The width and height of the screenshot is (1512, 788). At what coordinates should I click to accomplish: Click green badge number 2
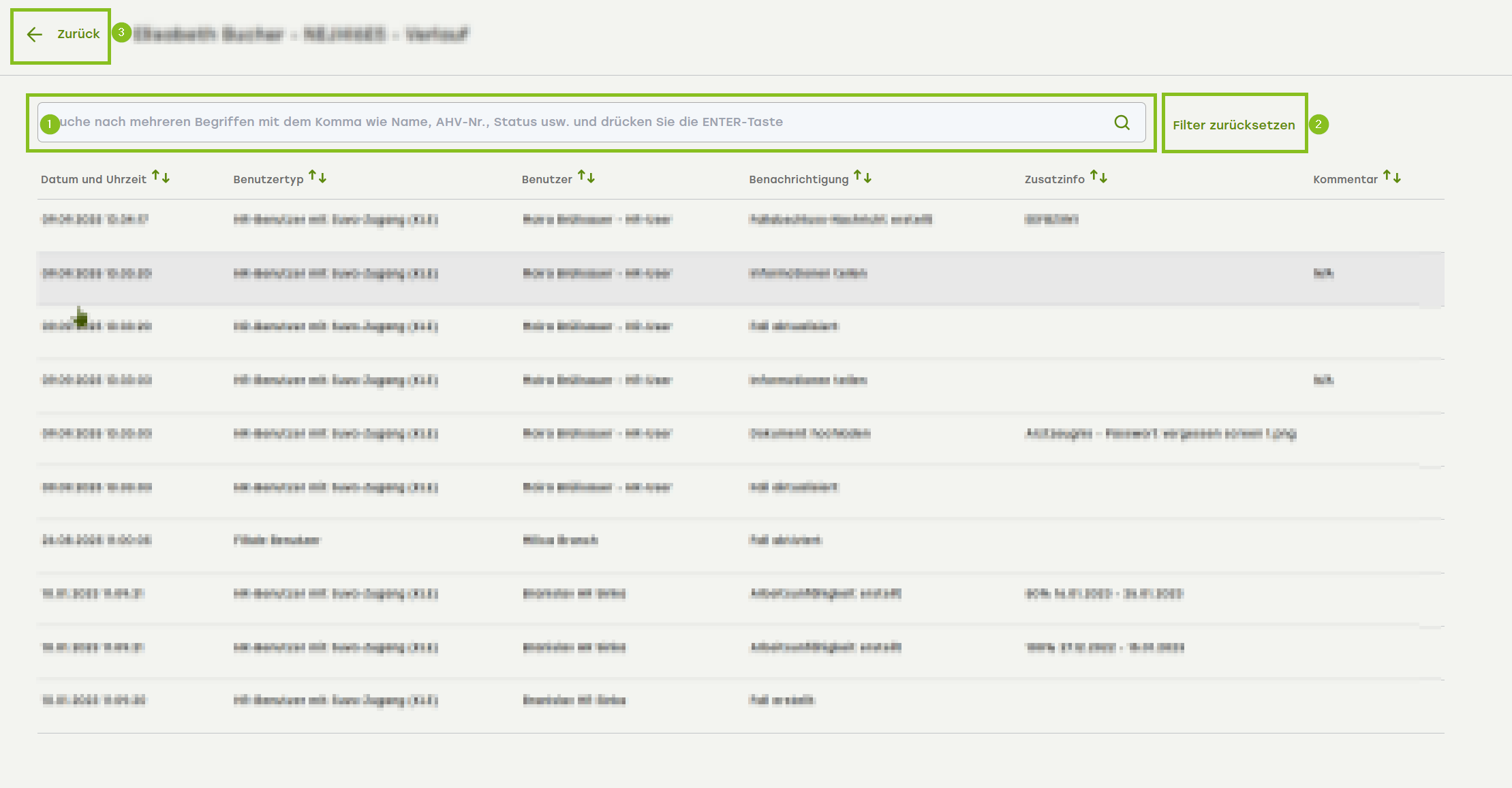tap(1318, 124)
